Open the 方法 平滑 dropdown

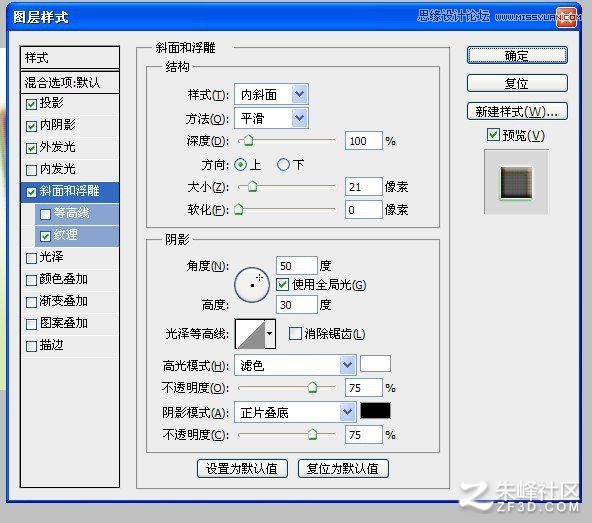coord(271,118)
